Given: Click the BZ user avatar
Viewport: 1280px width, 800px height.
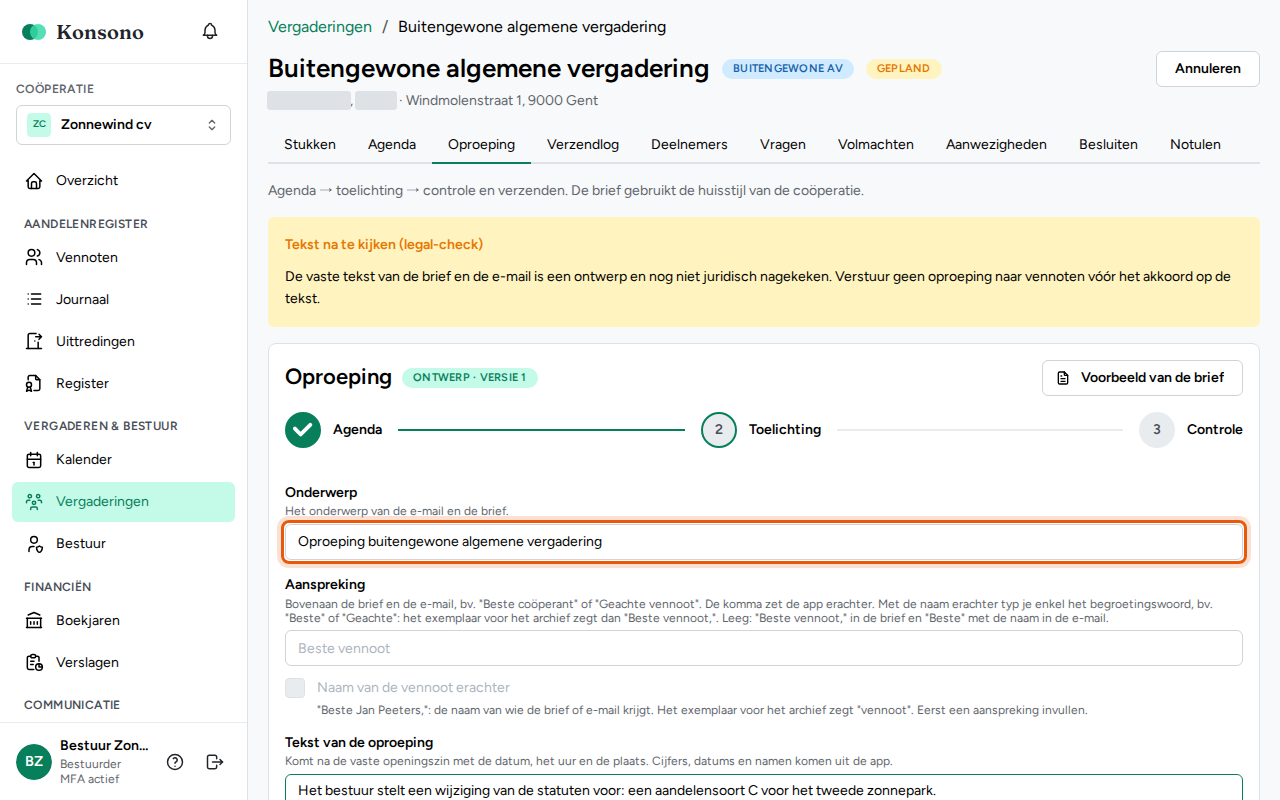Looking at the screenshot, I should (x=34, y=762).
